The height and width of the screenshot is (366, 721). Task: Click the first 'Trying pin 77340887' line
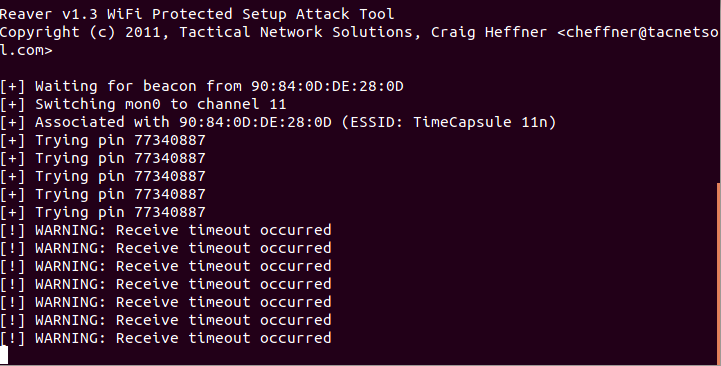(103, 141)
